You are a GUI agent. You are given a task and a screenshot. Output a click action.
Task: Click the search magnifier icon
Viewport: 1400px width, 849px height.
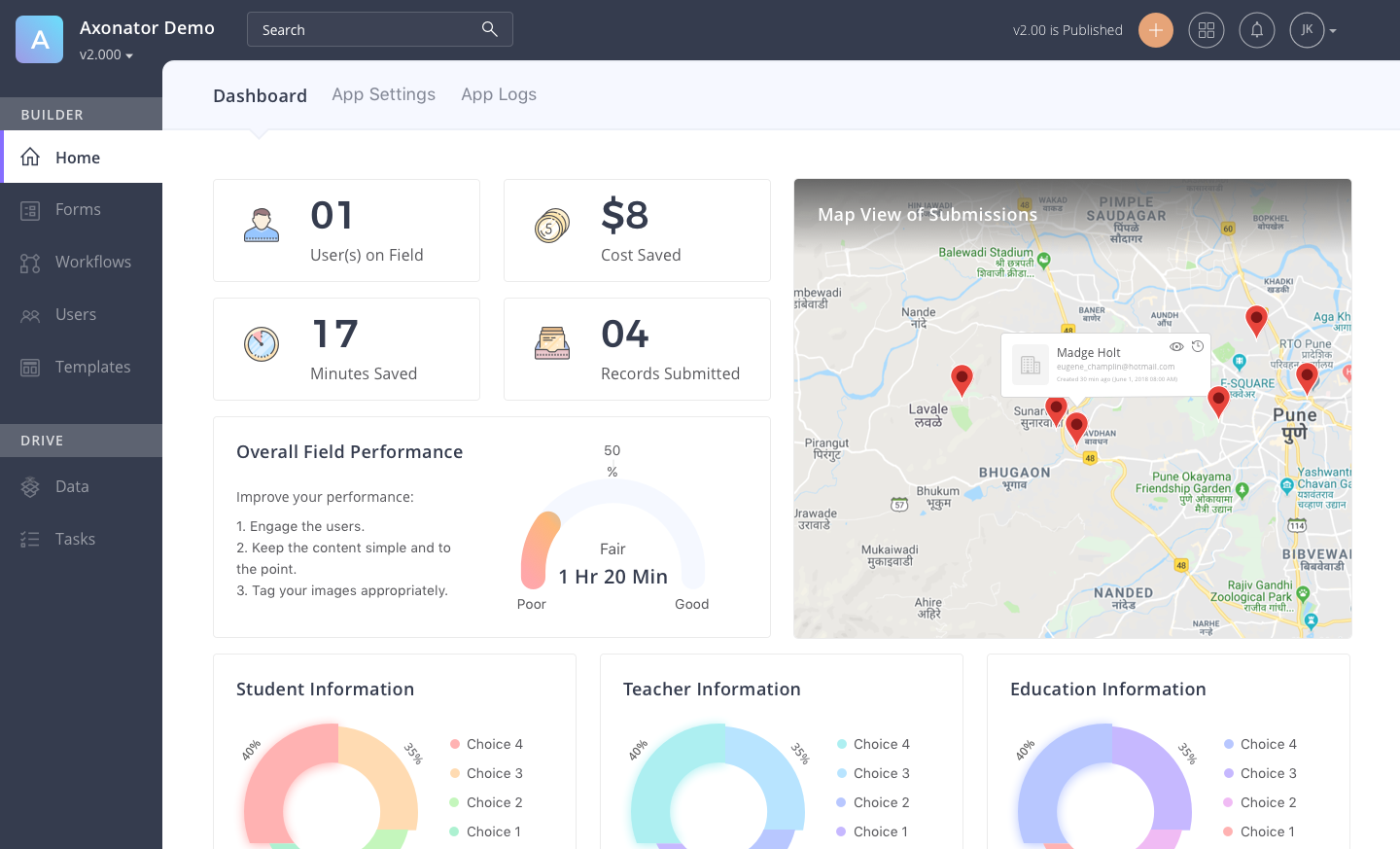(x=490, y=29)
